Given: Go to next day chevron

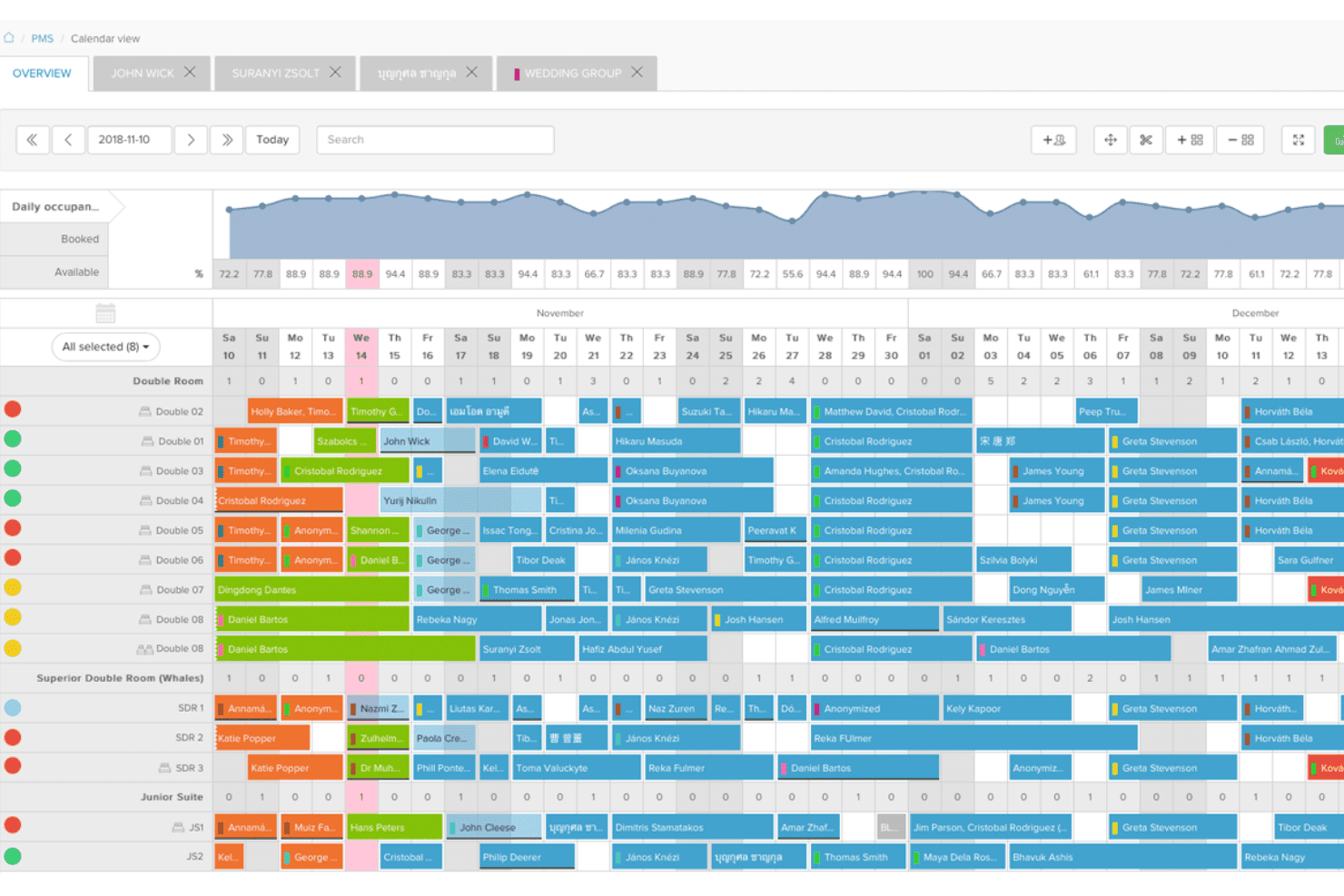Looking at the screenshot, I should [191, 140].
